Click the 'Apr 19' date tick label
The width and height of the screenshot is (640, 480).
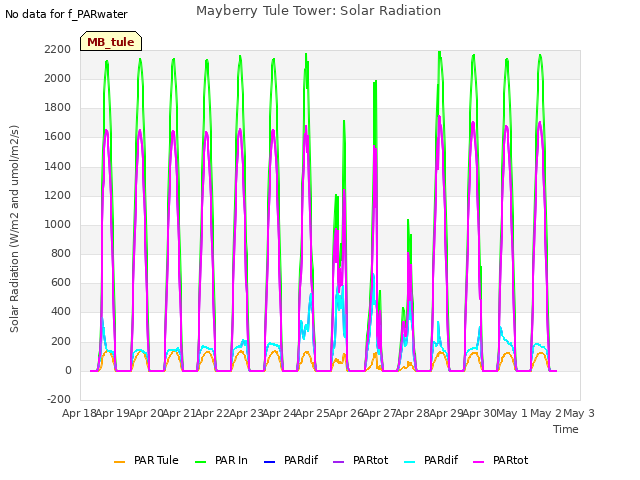click(113, 413)
